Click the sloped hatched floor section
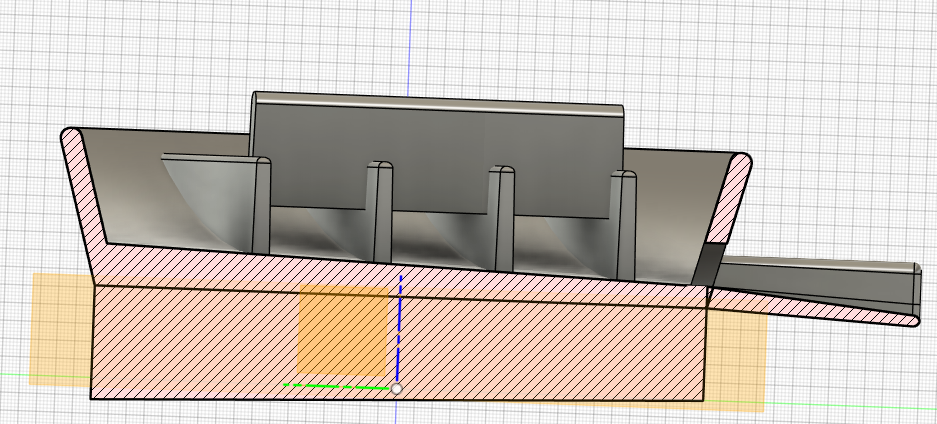Image resolution: width=937 pixels, height=424 pixels. [400, 269]
